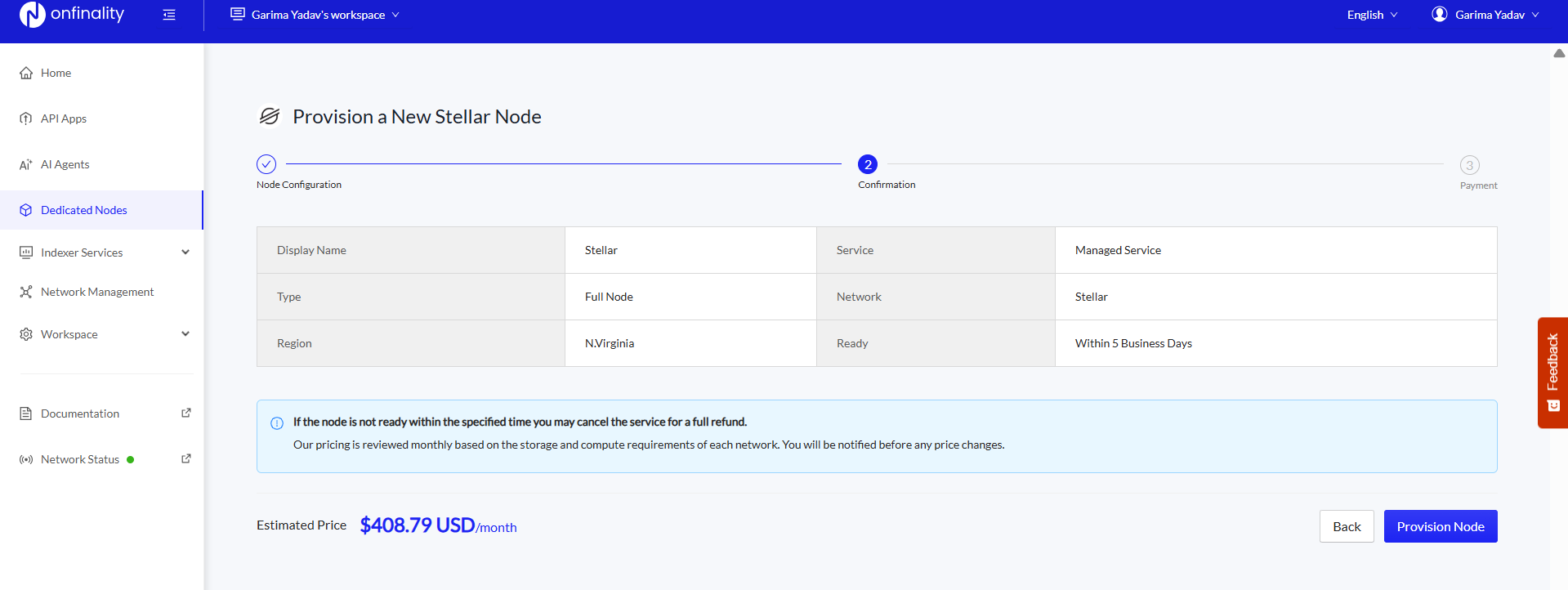
Task: Click the Display Name value Stellar
Action: pos(601,250)
